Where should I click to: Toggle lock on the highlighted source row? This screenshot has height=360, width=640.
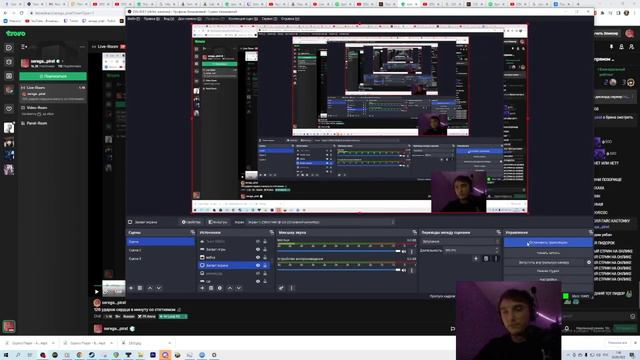[x=265, y=265]
